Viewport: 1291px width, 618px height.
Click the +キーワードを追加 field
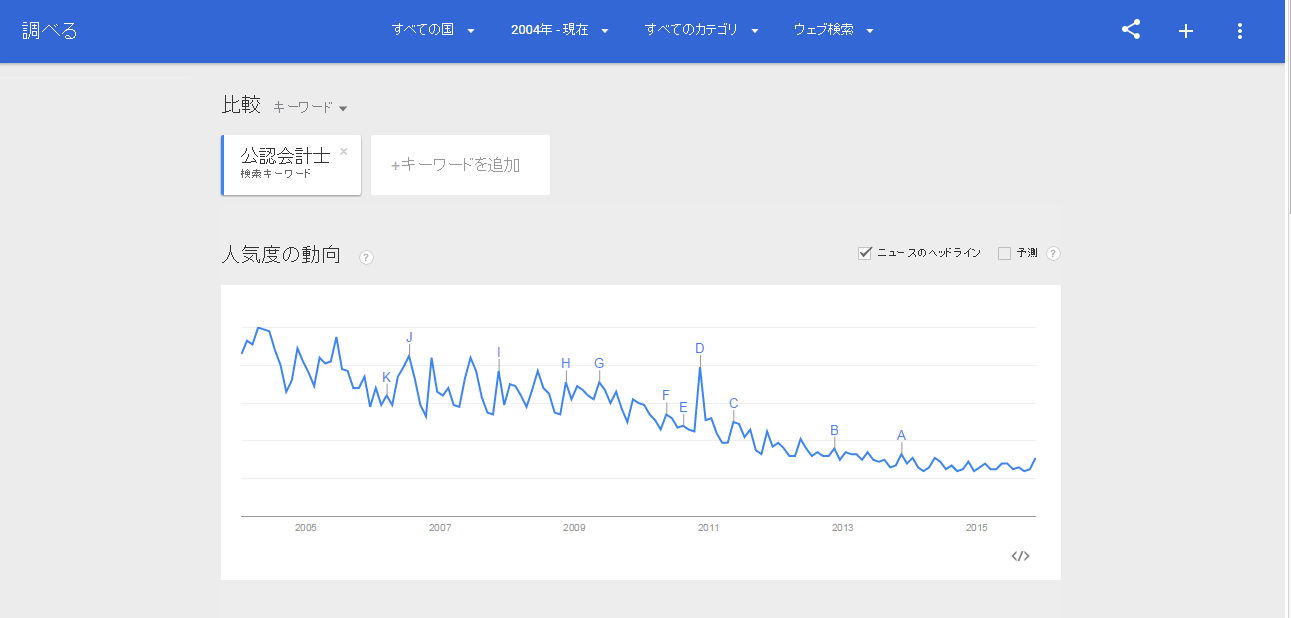460,165
